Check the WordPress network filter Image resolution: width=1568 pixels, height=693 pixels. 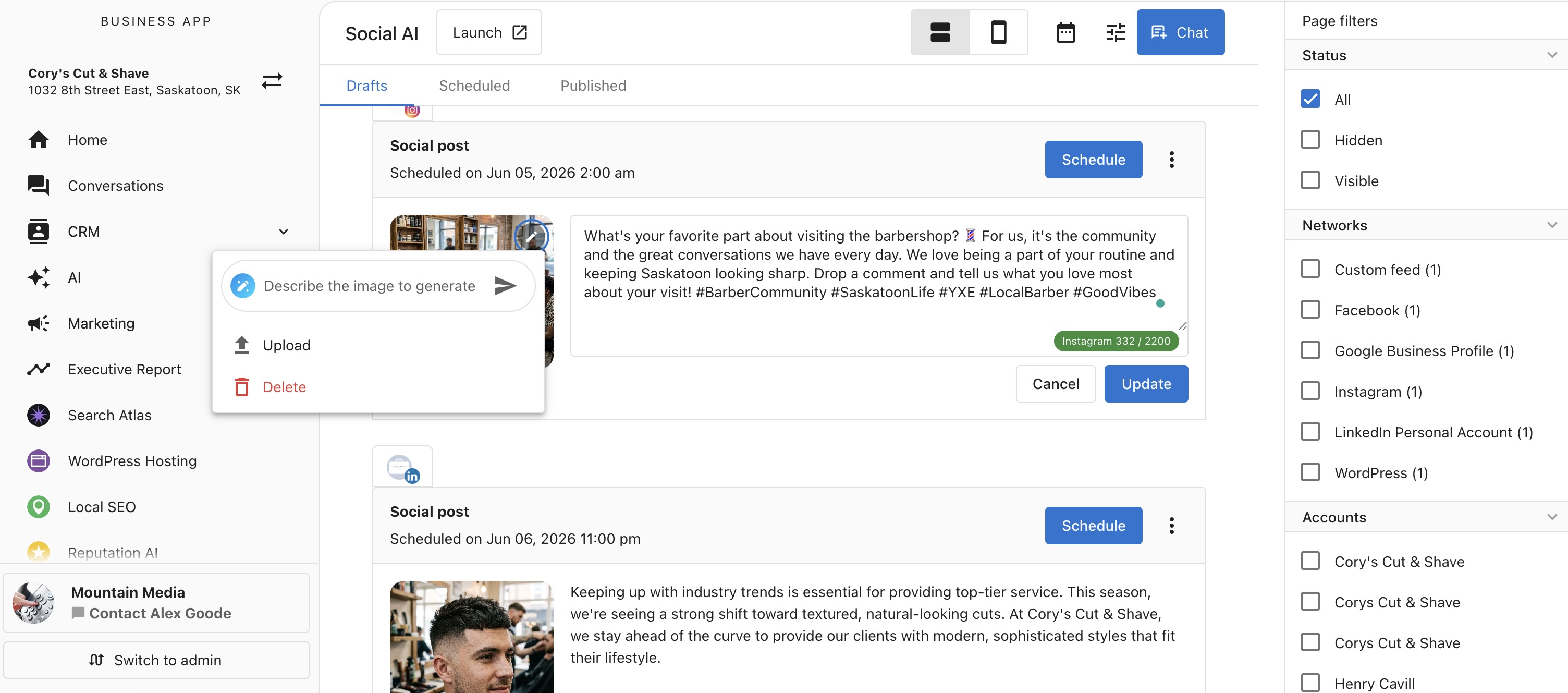(1310, 472)
